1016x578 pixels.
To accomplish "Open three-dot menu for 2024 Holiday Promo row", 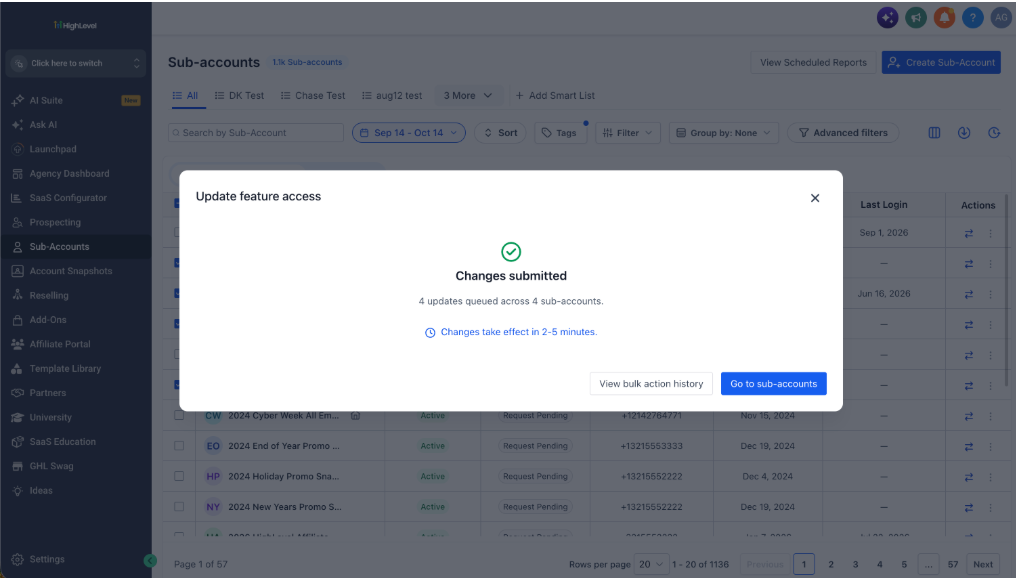I will pos(990,477).
